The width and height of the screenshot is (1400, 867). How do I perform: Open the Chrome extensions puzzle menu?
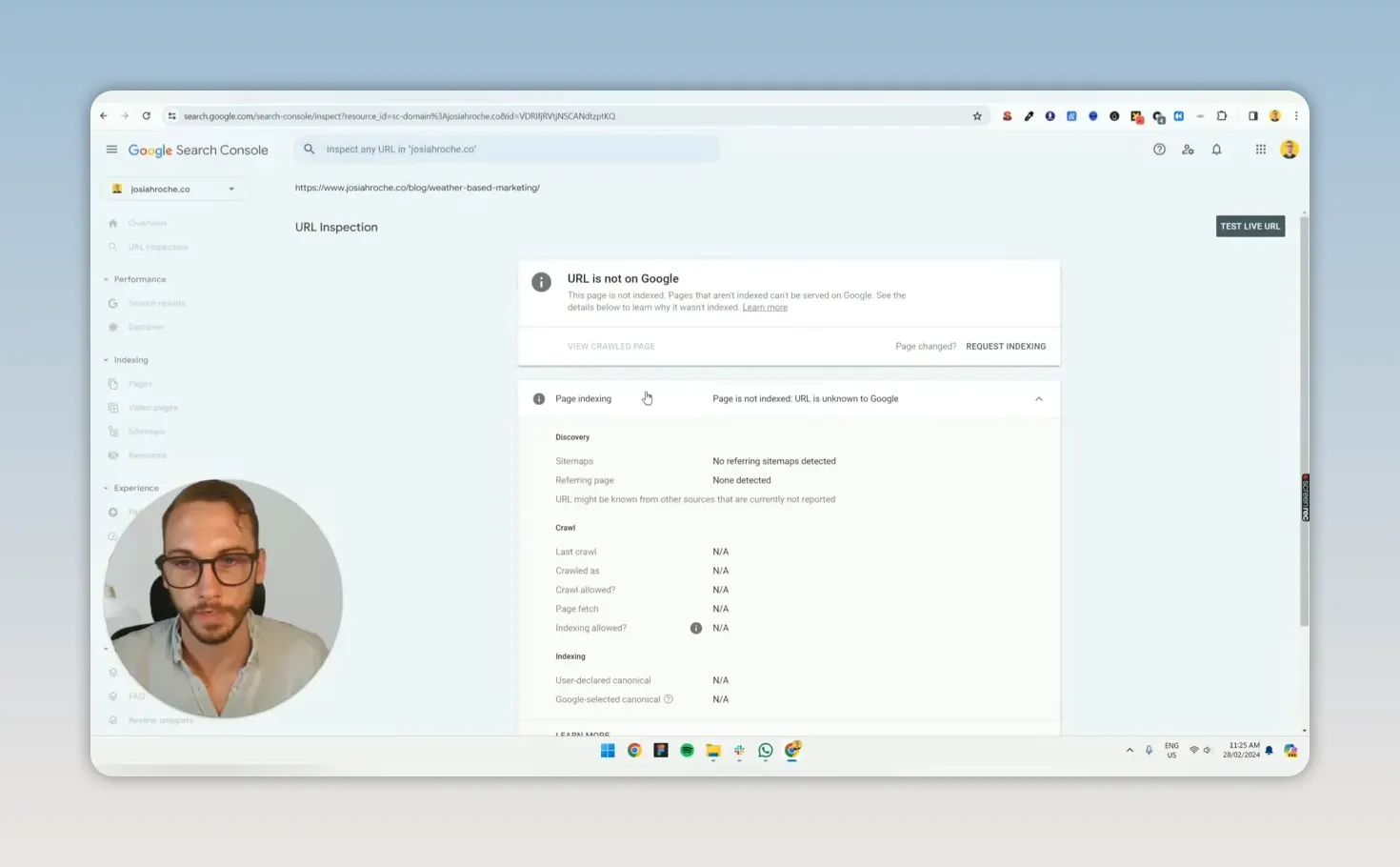pos(1222,116)
